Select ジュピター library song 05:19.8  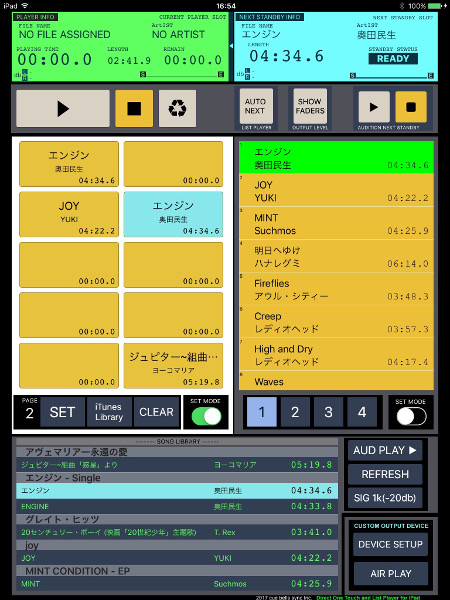177,465
